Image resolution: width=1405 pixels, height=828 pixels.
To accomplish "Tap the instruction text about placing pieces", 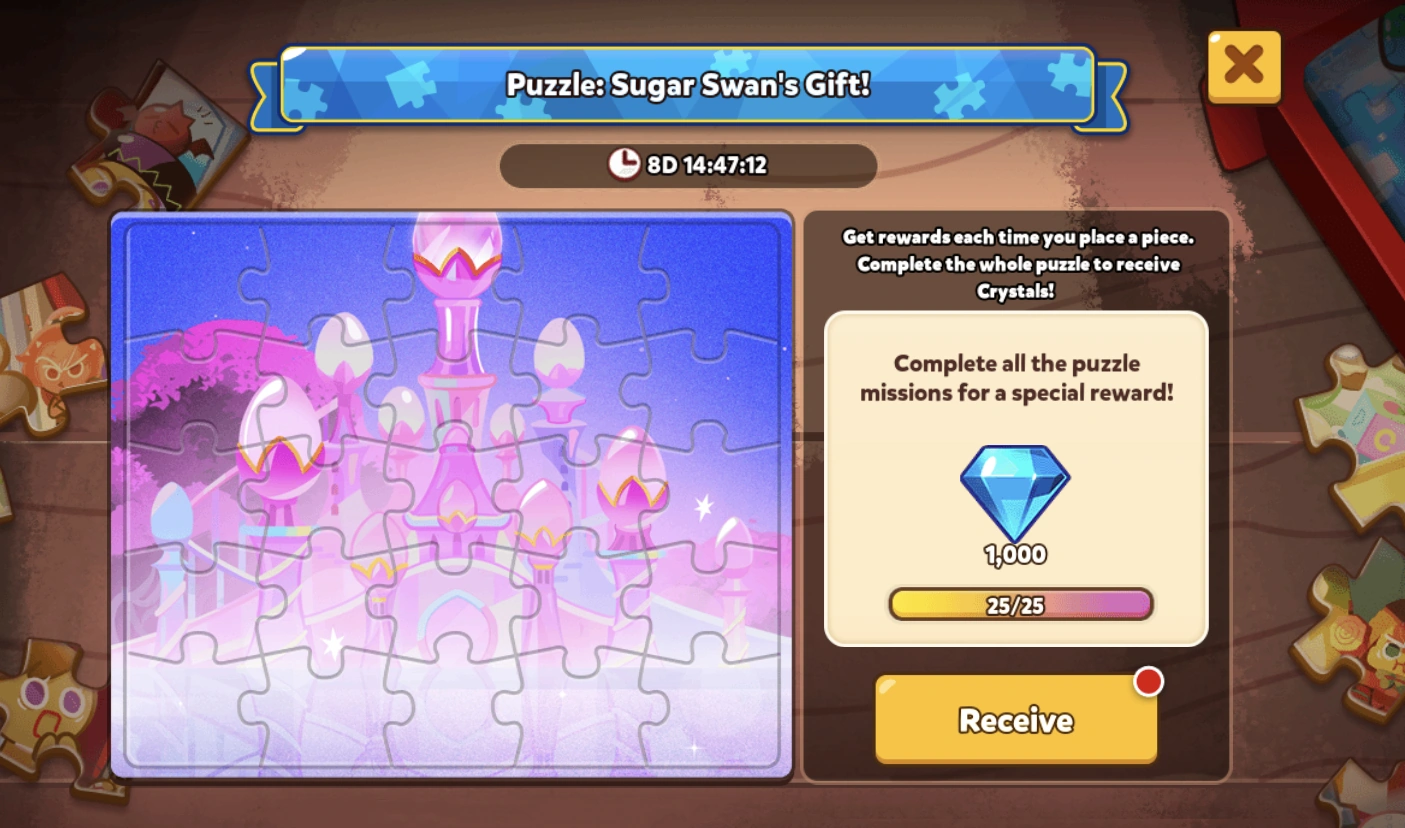I will [x=1018, y=264].
